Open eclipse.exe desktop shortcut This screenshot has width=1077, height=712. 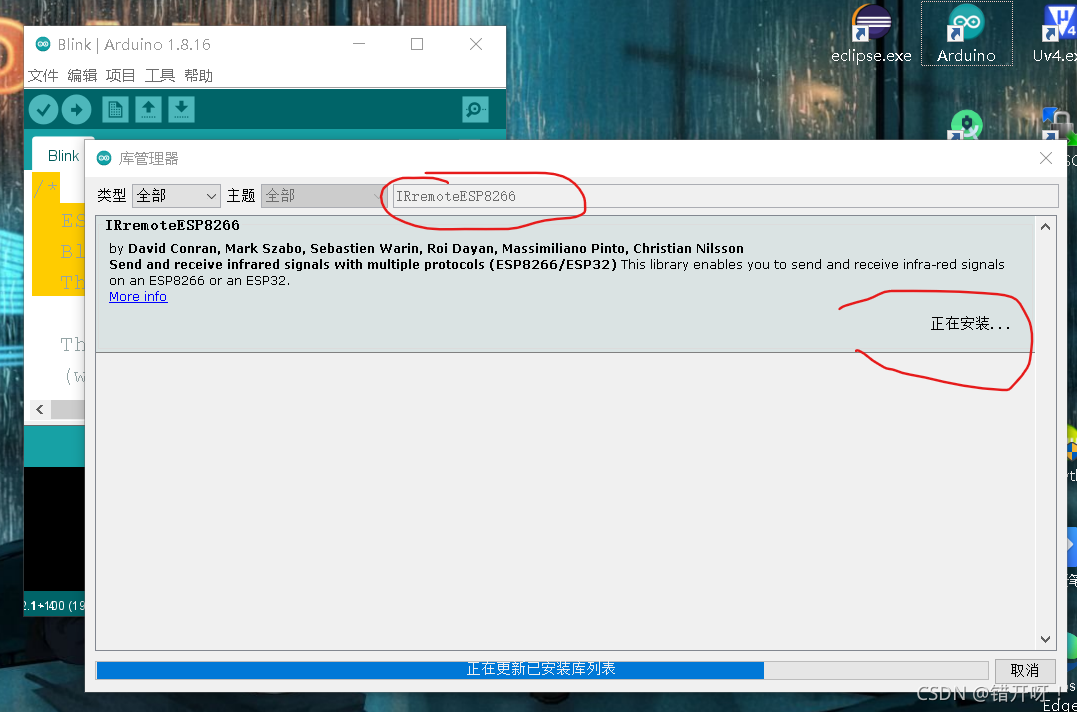tap(871, 34)
